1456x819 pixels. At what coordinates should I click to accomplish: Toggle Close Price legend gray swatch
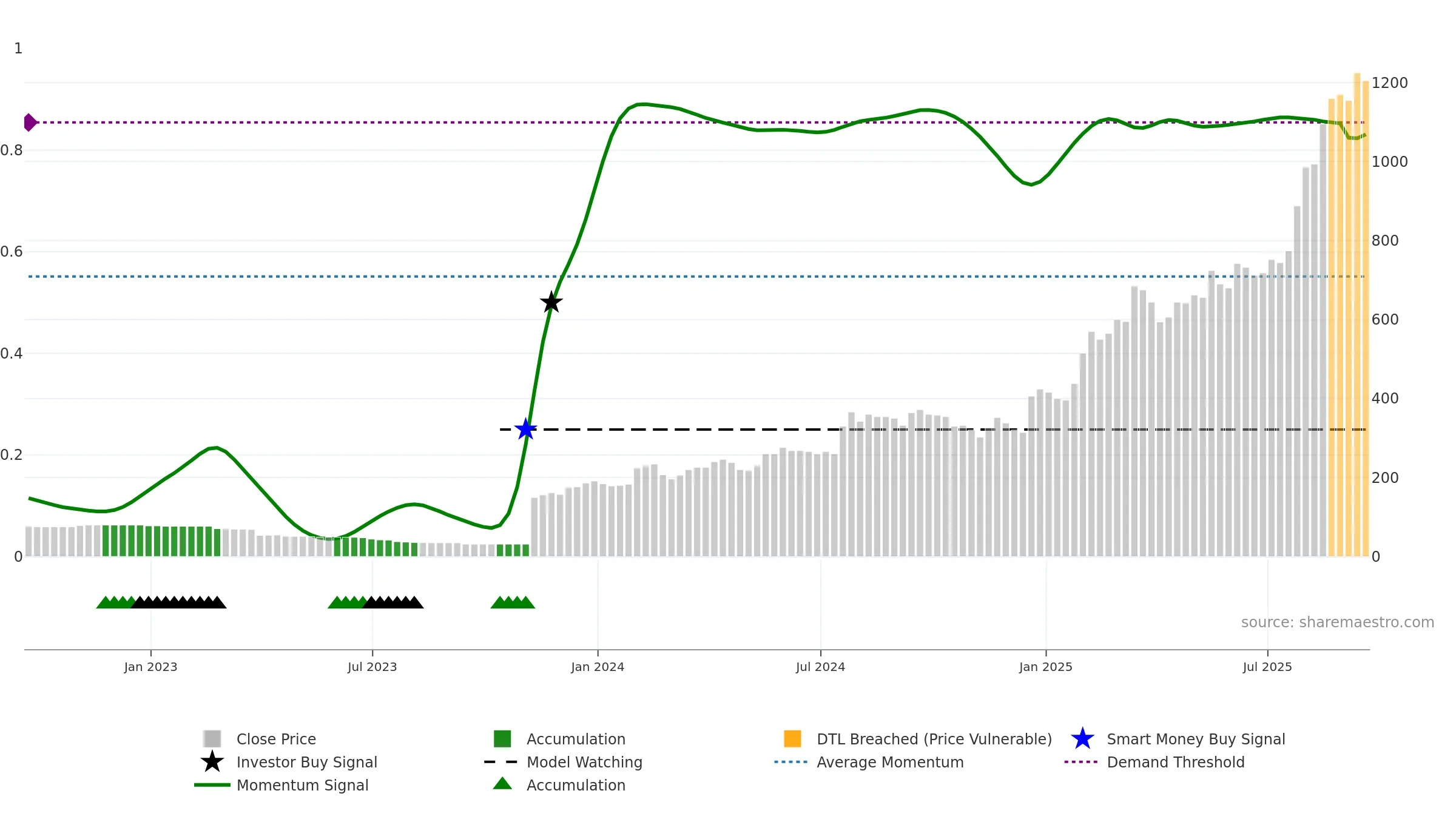point(212,739)
